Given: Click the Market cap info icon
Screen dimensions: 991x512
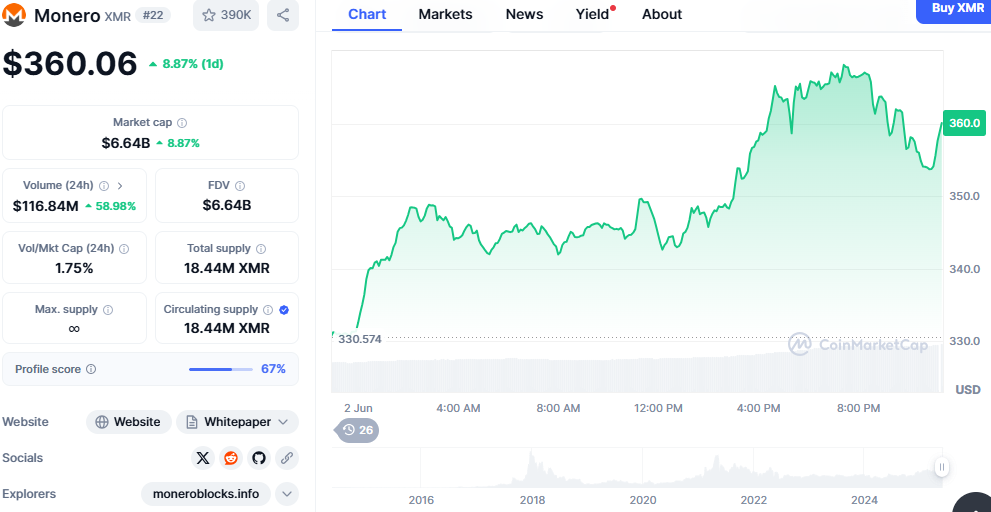Looking at the screenshot, I should pyautogui.click(x=182, y=123).
